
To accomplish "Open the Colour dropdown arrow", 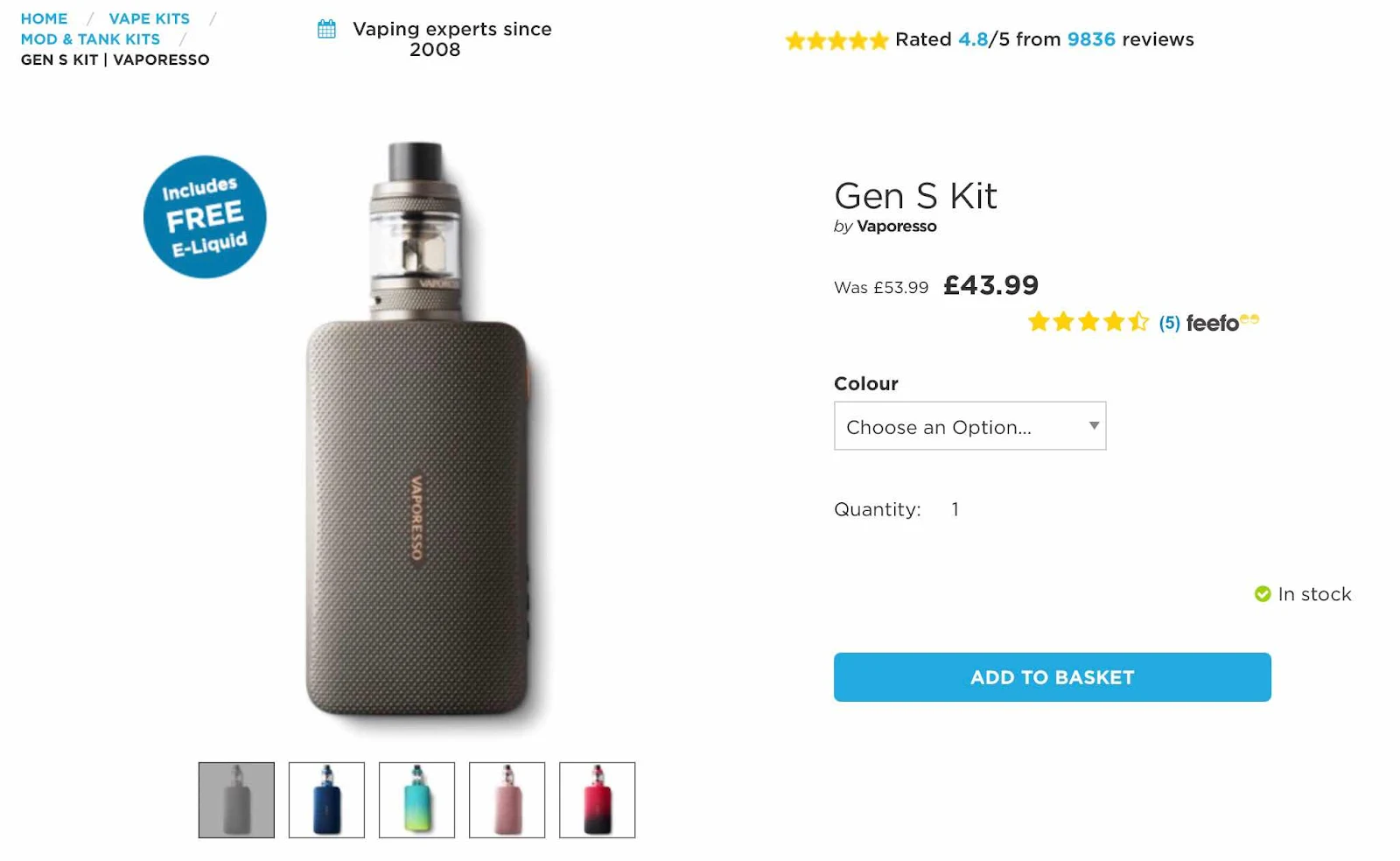I will tap(1094, 426).
